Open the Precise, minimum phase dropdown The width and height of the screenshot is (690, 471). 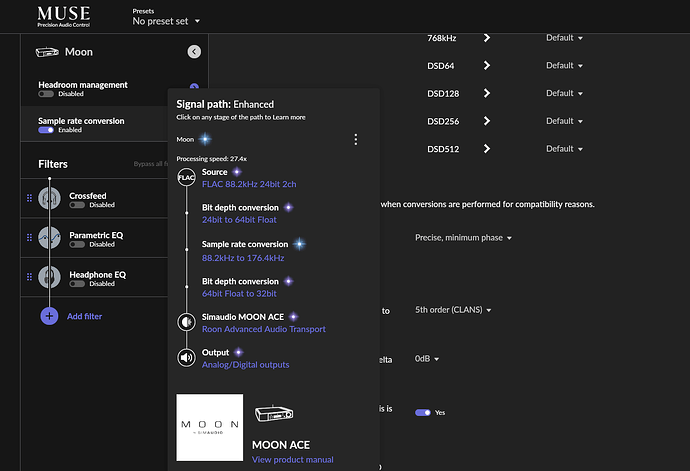(463, 238)
